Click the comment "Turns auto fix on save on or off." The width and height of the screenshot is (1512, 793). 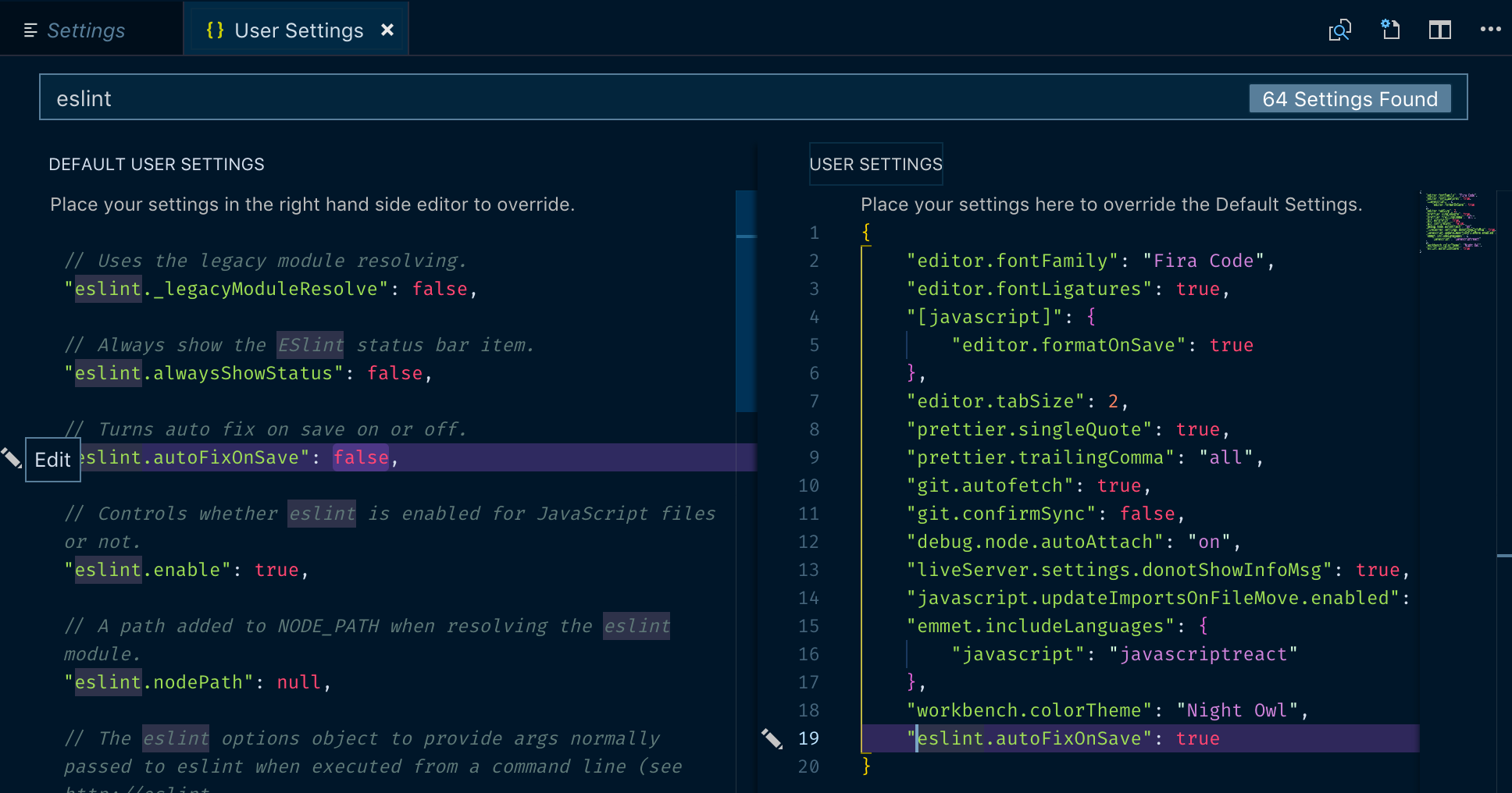tap(266, 429)
